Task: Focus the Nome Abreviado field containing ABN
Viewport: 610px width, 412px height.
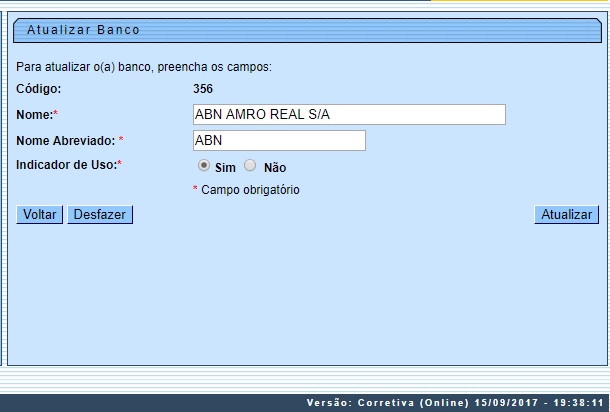Action: coord(279,140)
